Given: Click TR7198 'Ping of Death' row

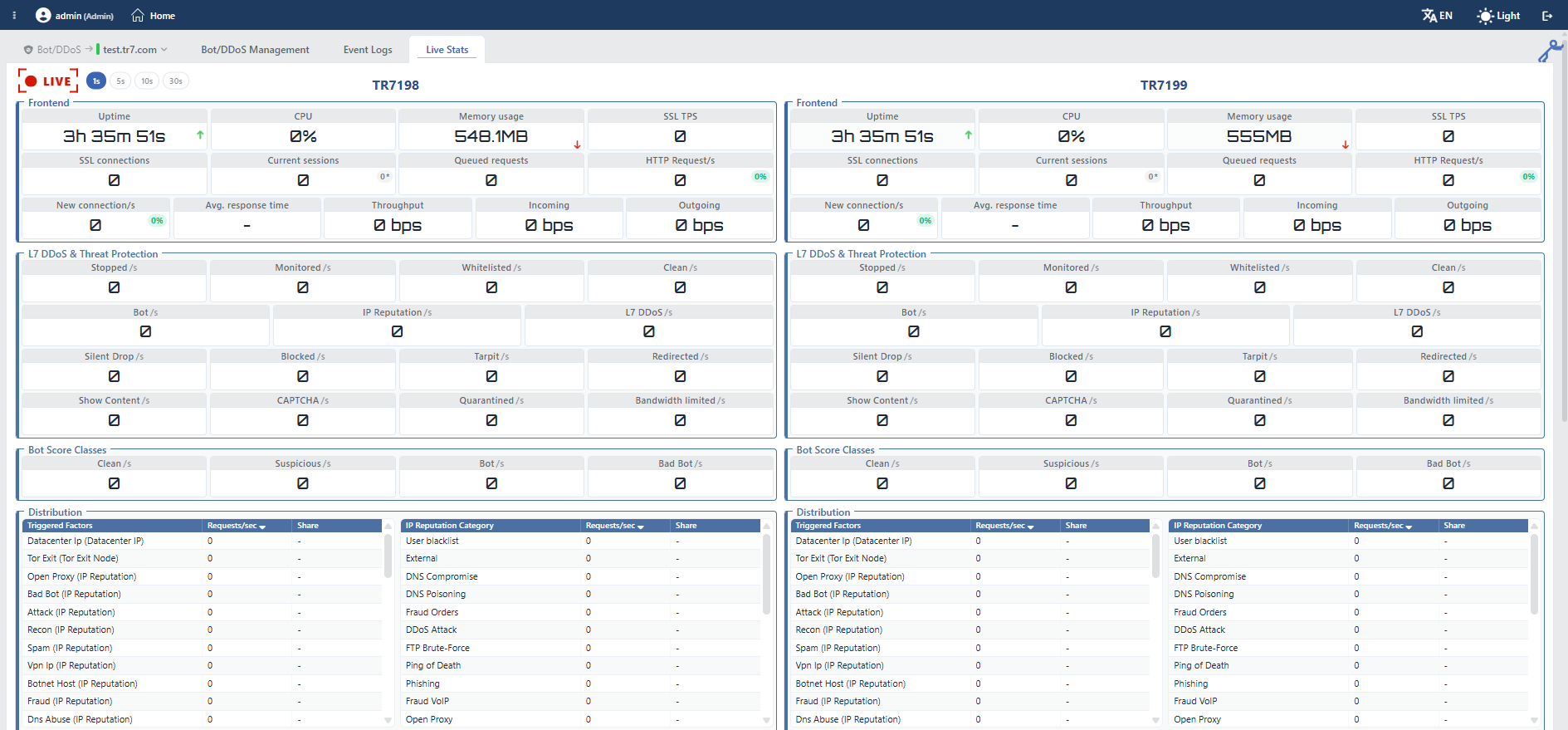Looking at the screenshot, I should coord(581,666).
